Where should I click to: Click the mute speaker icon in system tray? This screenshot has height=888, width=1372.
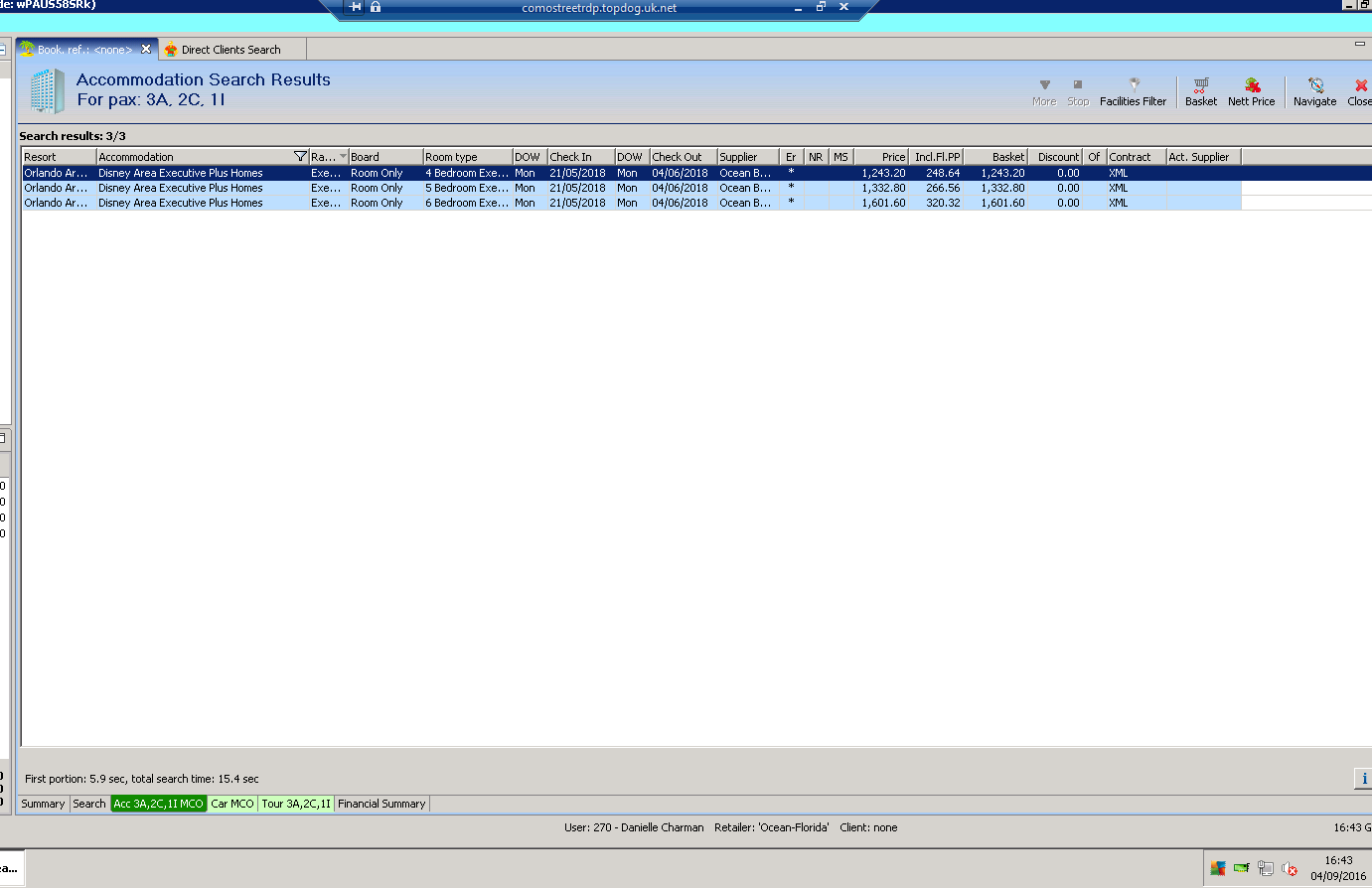[1290, 868]
